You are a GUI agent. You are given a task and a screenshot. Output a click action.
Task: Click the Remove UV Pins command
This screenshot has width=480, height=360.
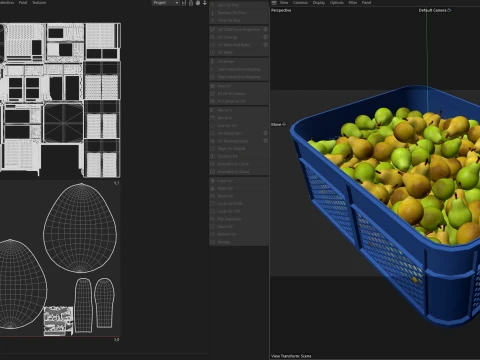point(239,13)
